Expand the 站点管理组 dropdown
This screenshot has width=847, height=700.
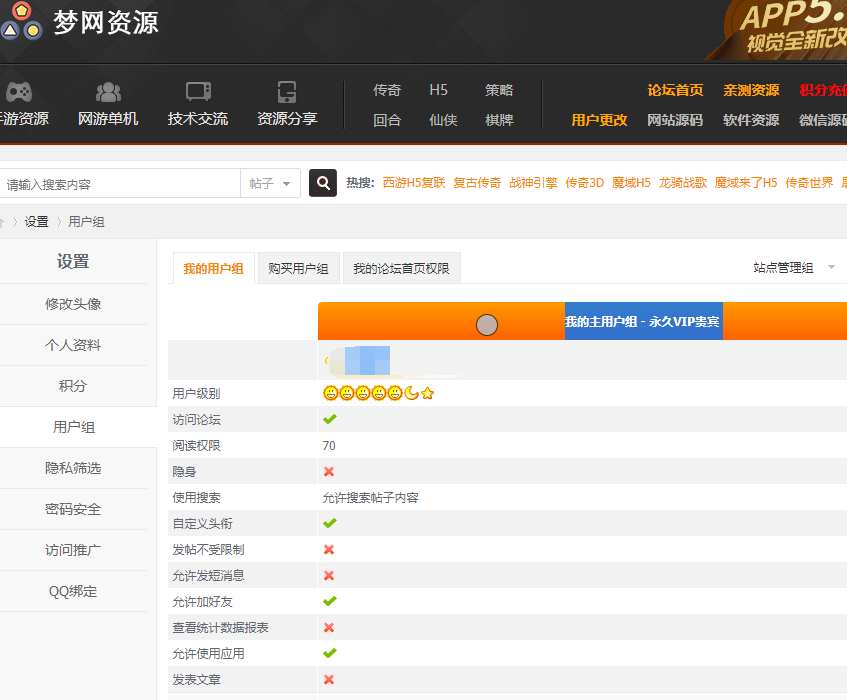[x=794, y=267]
